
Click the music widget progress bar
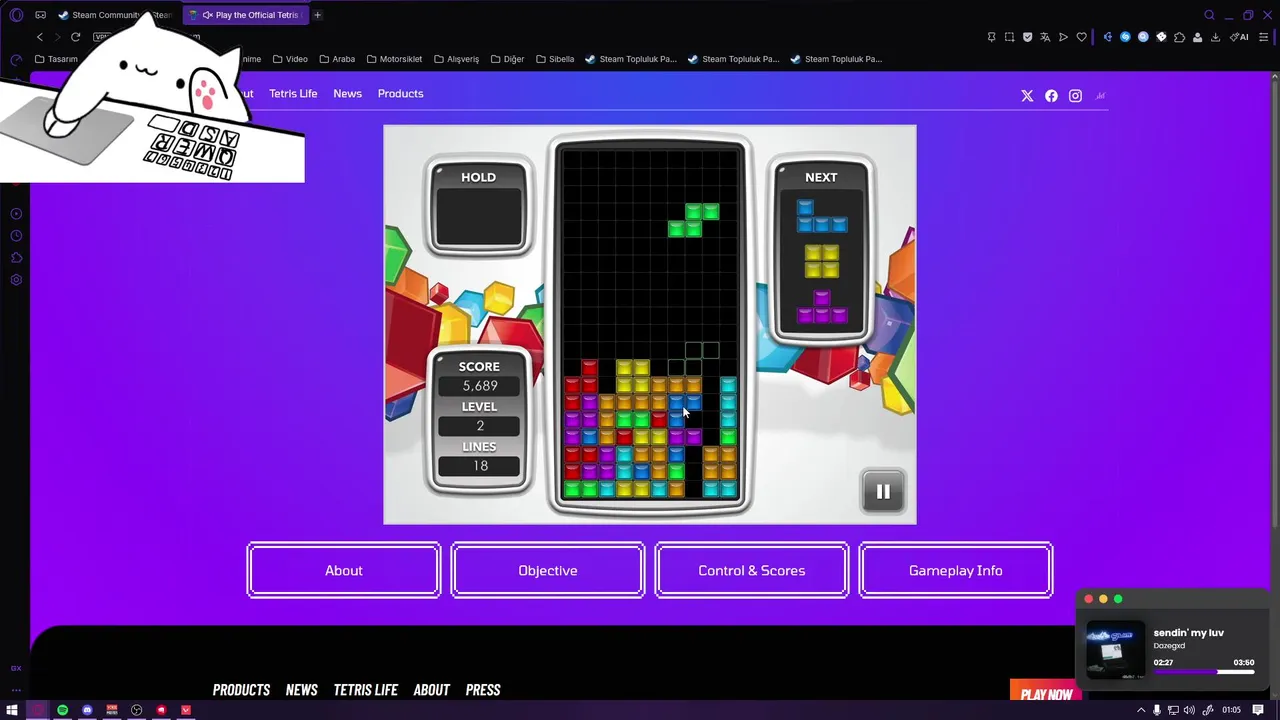[1204, 672]
